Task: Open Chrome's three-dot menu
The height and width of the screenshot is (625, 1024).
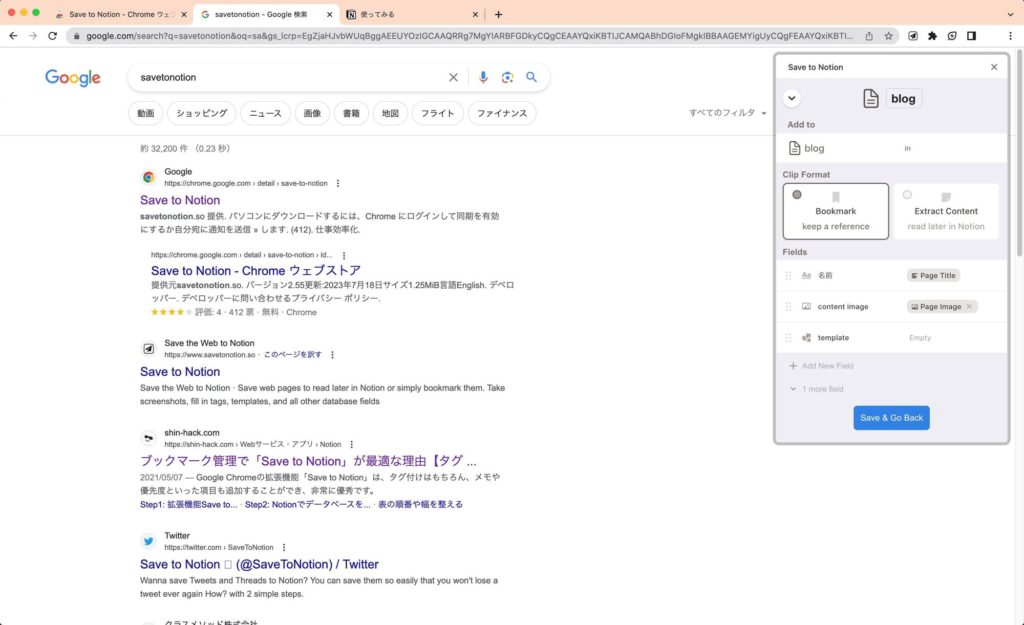Action: click(1010, 36)
